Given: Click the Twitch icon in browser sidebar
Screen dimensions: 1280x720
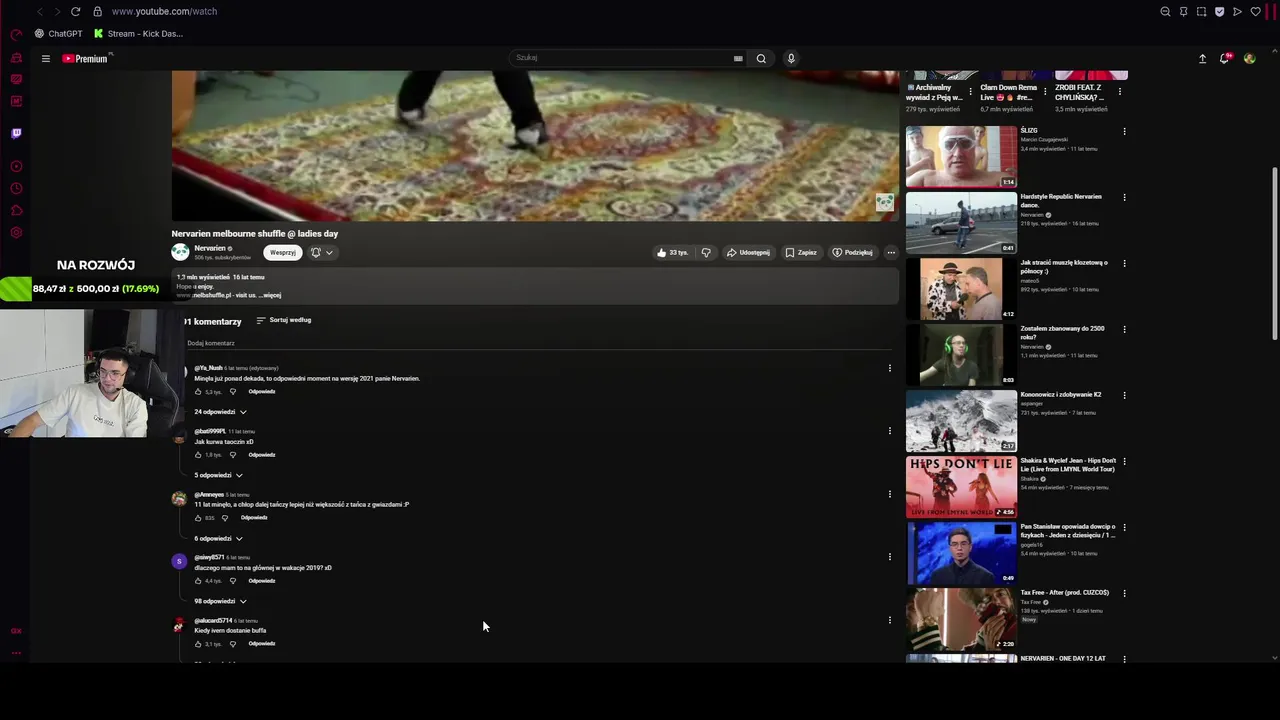Looking at the screenshot, I should [16, 133].
